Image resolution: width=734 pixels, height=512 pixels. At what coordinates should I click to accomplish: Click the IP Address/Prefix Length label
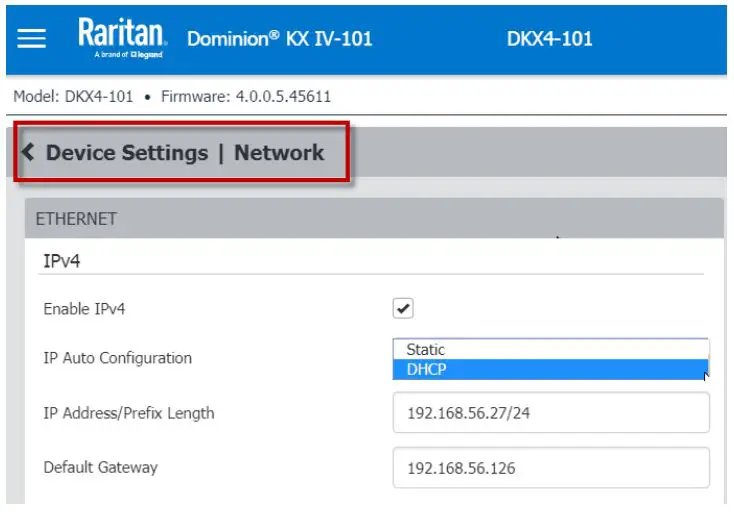click(129, 413)
